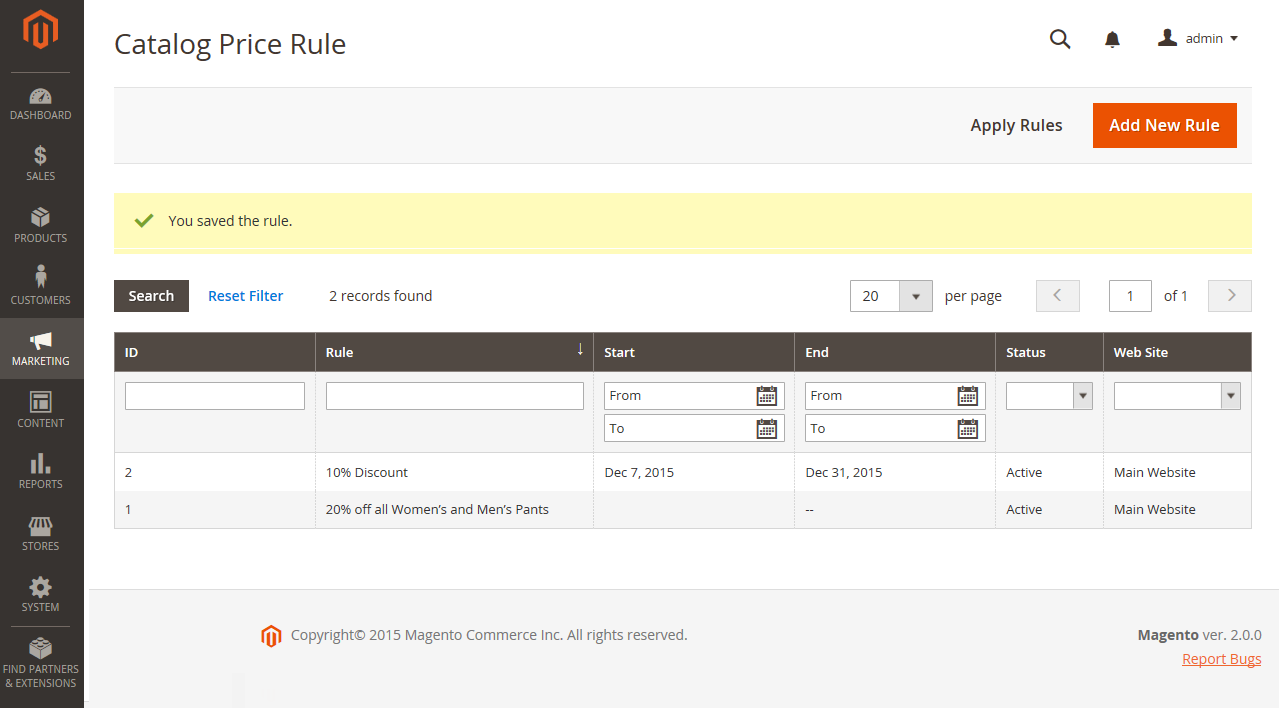Click the Magento logo in footer
The height and width of the screenshot is (708, 1279).
coord(271,636)
